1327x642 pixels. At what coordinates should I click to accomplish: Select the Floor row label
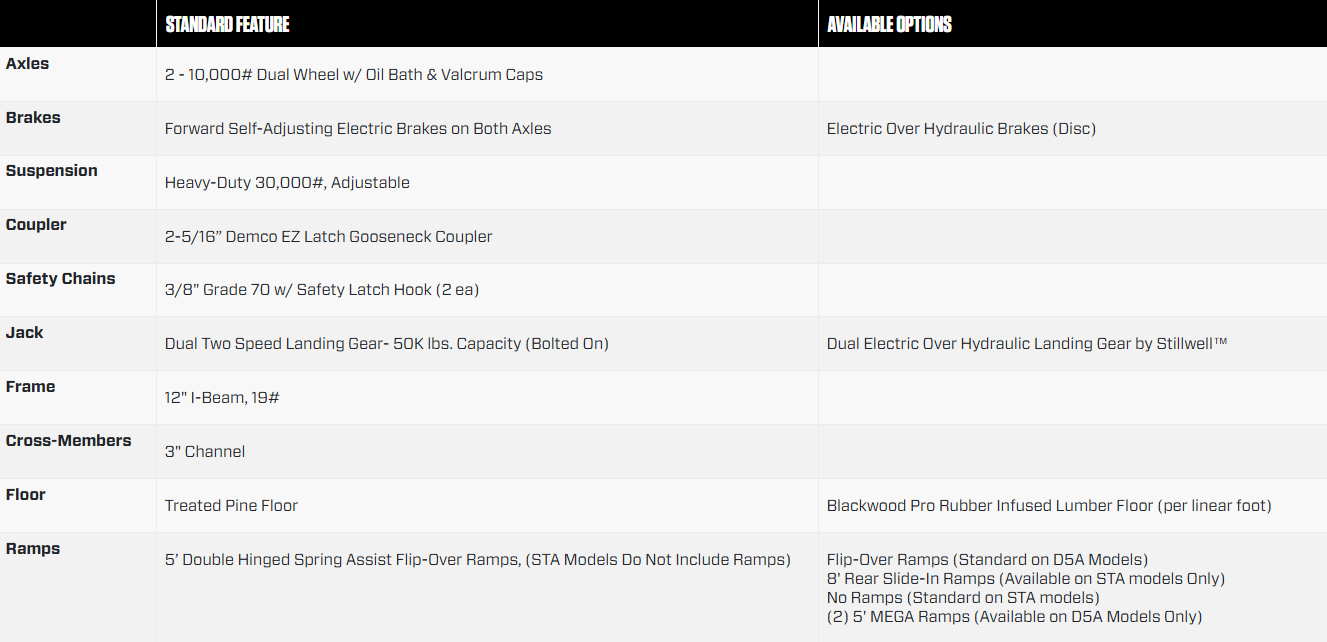click(x=25, y=495)
